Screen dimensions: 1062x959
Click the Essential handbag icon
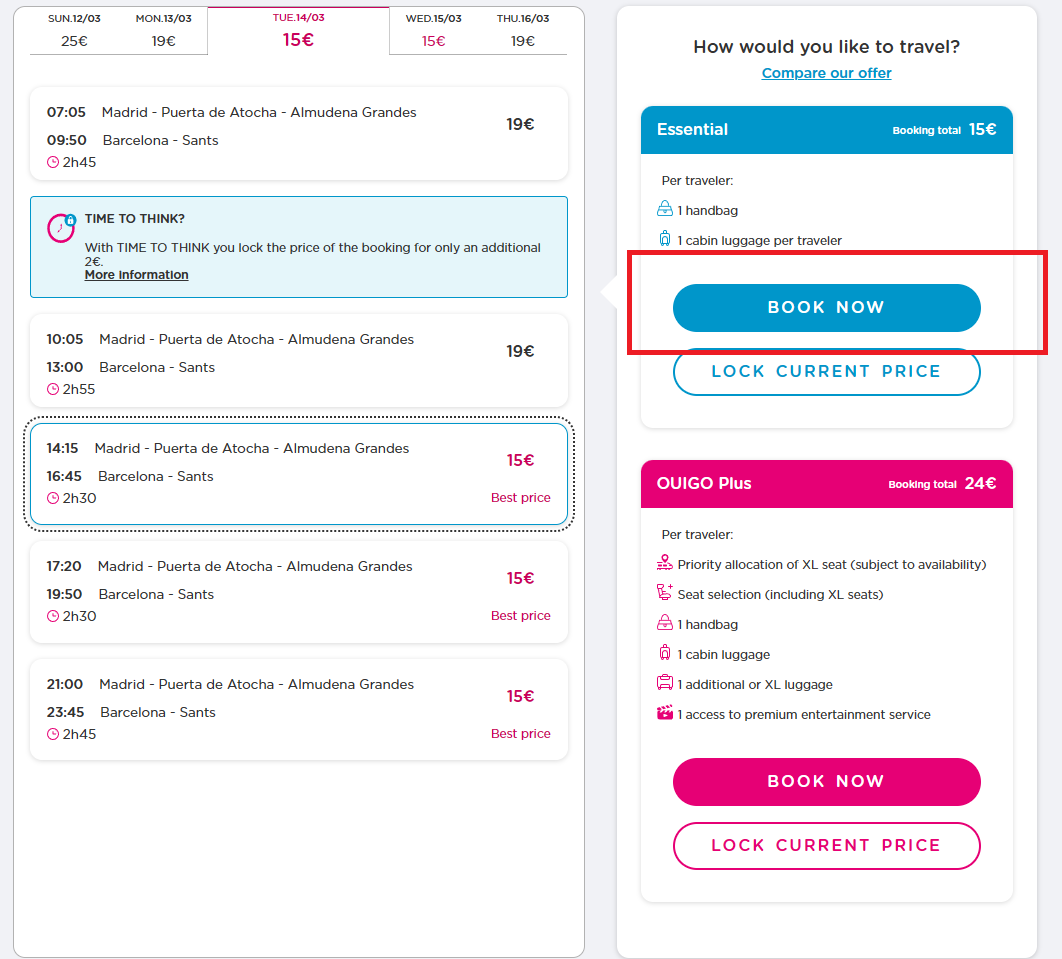(x=665, y=209)
